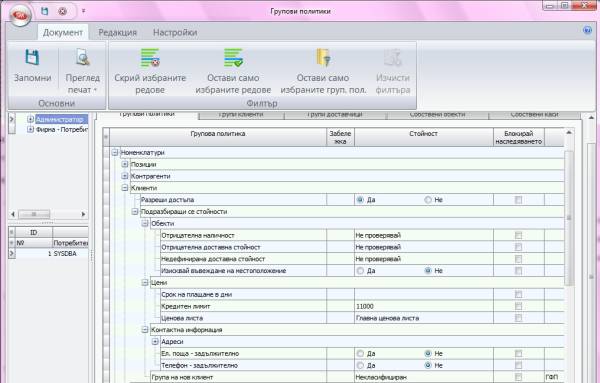Select Не for Телефон - задължително
The height and width of the screenshot is (383, 600).
[428, 365]
